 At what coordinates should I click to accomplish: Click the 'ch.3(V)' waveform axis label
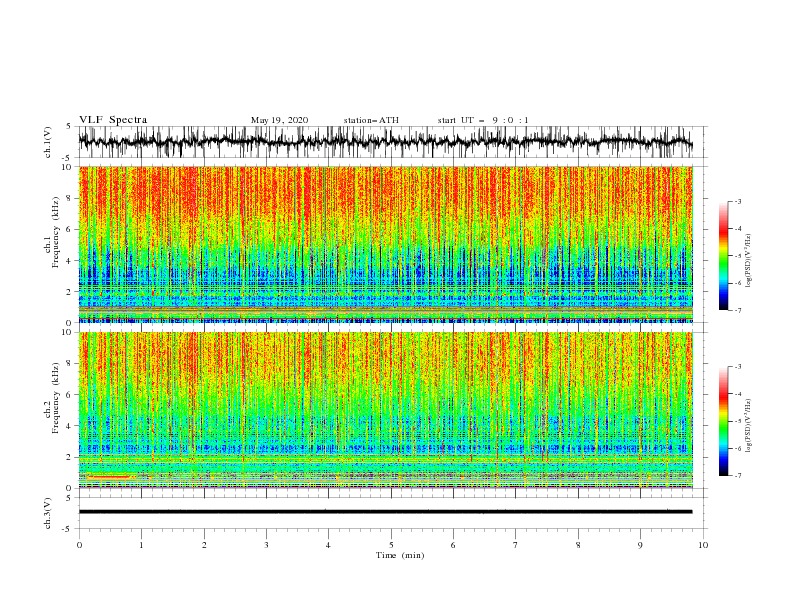coord(48,513)
